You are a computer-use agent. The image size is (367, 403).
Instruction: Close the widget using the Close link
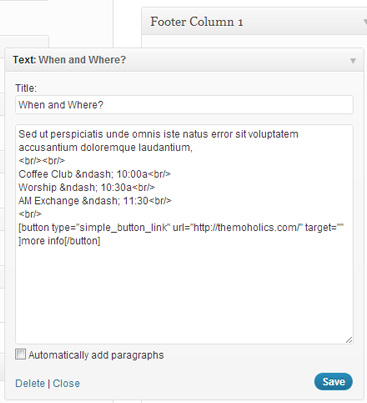(x=66, y=383)
